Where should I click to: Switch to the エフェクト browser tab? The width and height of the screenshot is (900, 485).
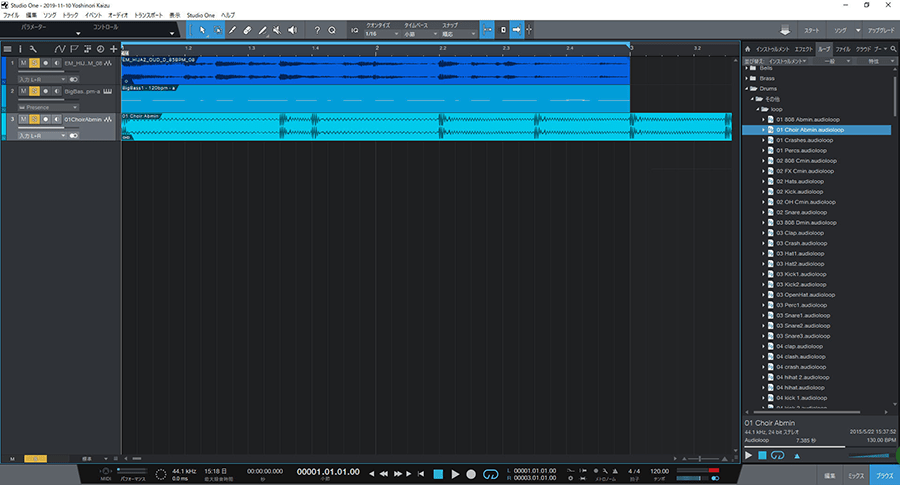tap(804, 48)
